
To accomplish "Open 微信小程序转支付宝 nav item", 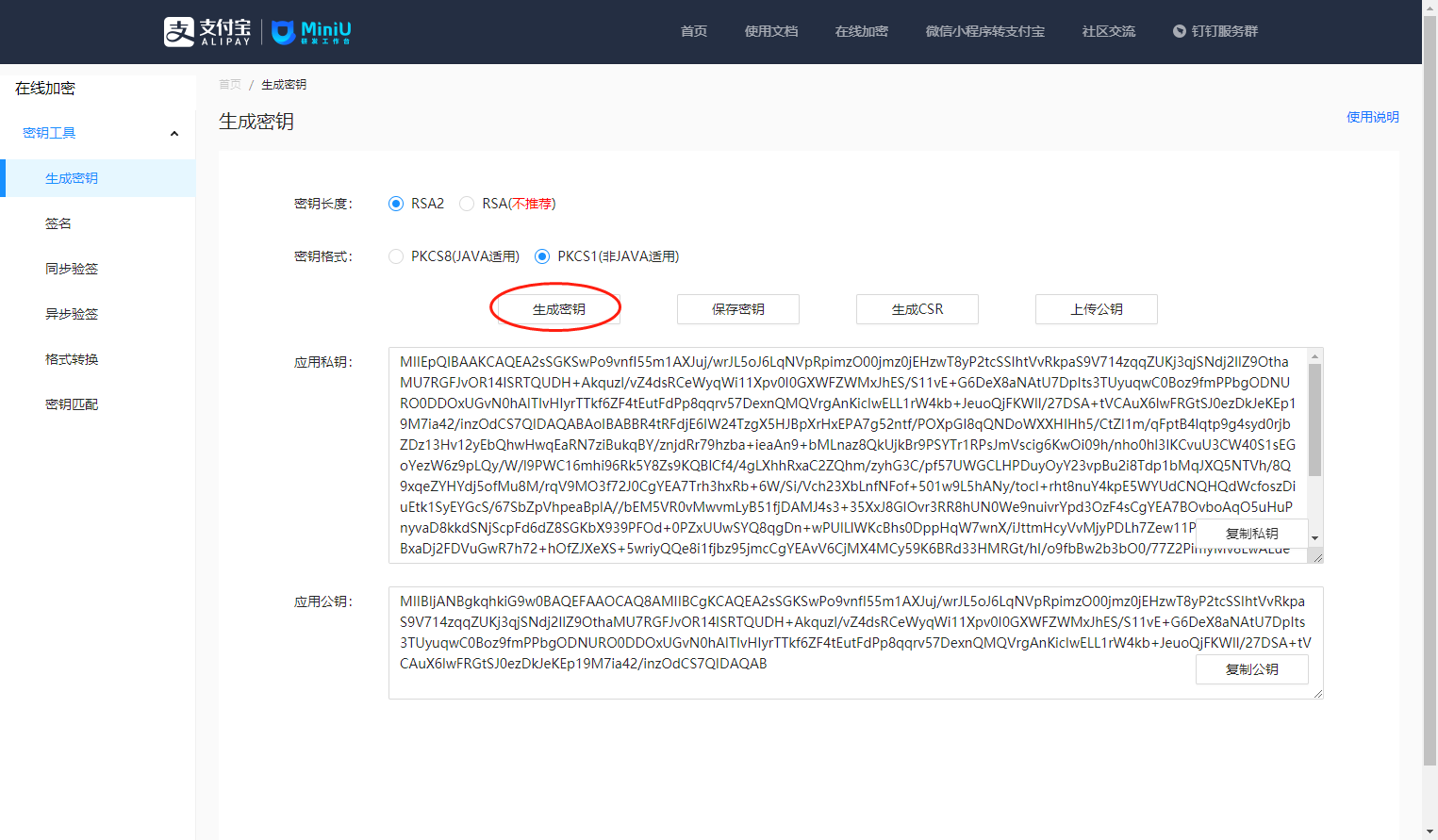I will [984, 31].
